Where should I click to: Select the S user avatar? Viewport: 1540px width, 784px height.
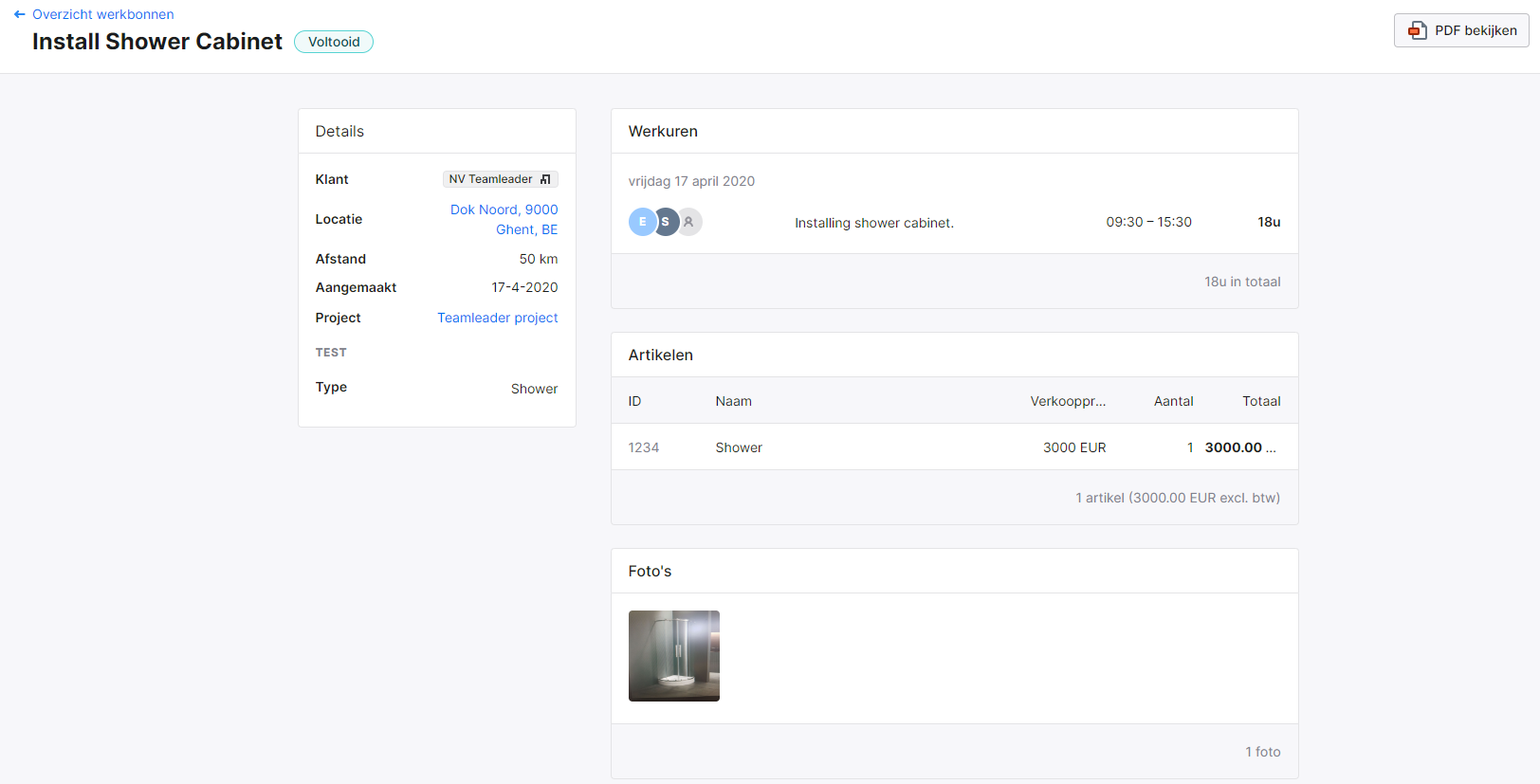pyautogui.click(x=666, y=222)
